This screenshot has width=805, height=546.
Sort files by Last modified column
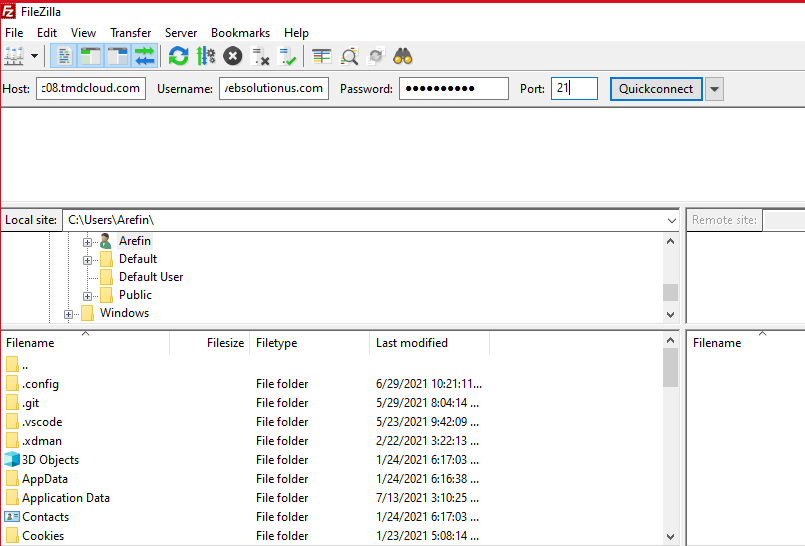412,343
